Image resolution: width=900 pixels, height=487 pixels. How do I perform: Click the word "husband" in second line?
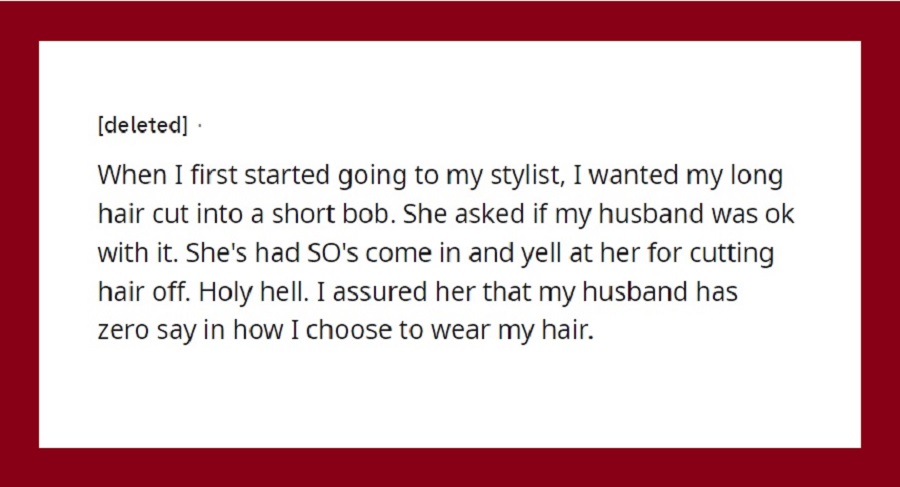click(x=651, y=214)
